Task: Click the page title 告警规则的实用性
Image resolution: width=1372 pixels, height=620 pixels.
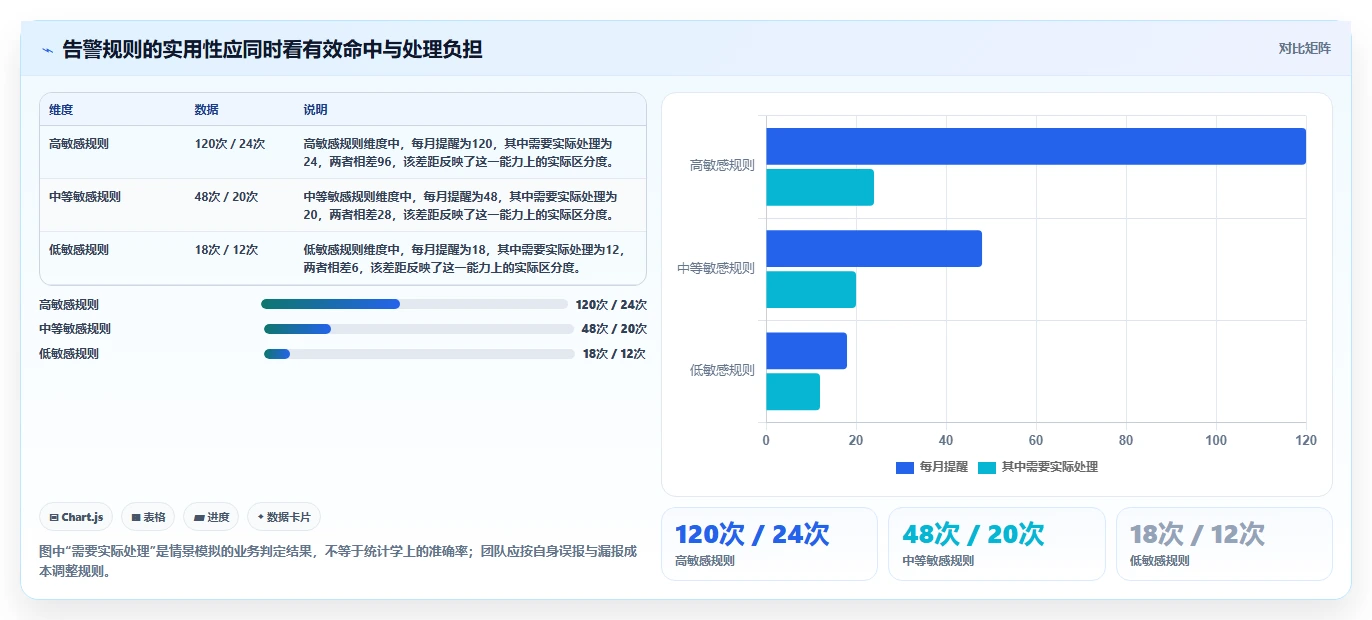Action: tap(273, 49)
